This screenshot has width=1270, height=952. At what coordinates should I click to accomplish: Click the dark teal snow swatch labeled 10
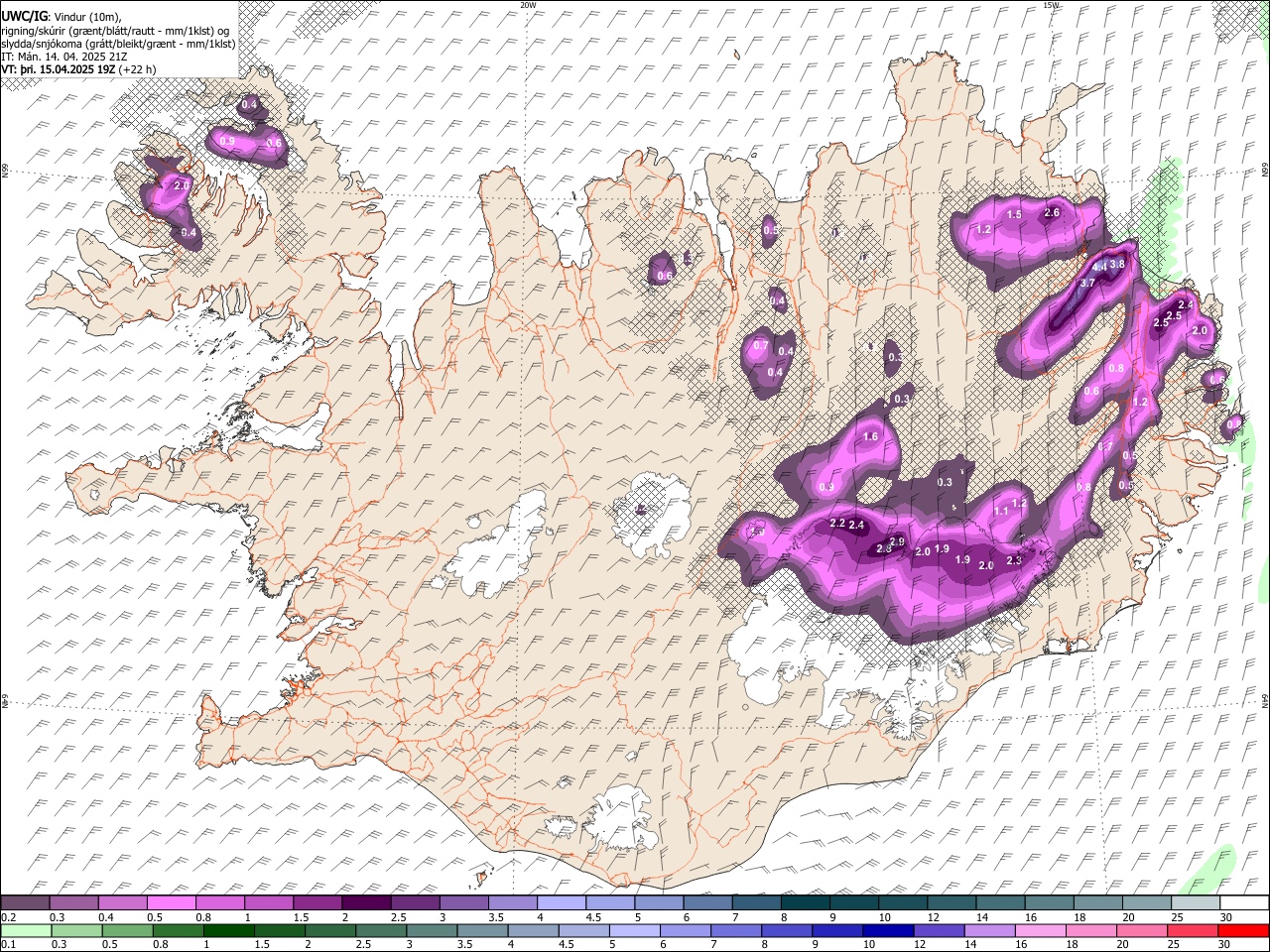902,903
